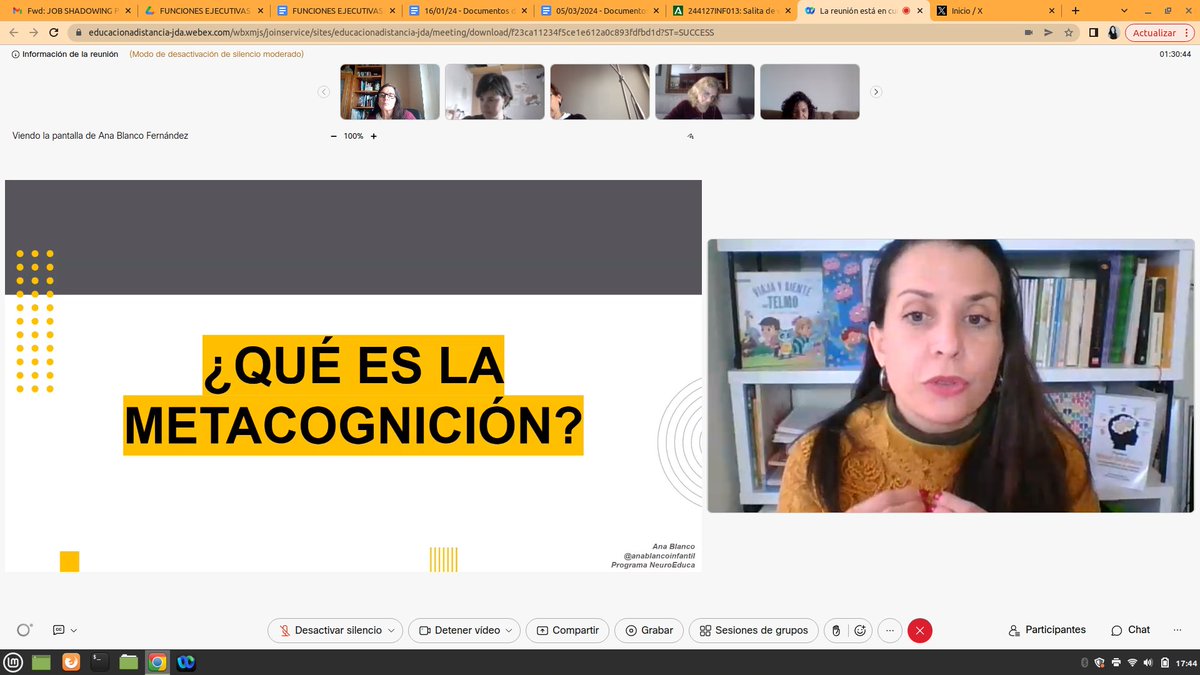
Task: Open Sesiones de grupos breakout sessions
Action: (x=753, y=631)
